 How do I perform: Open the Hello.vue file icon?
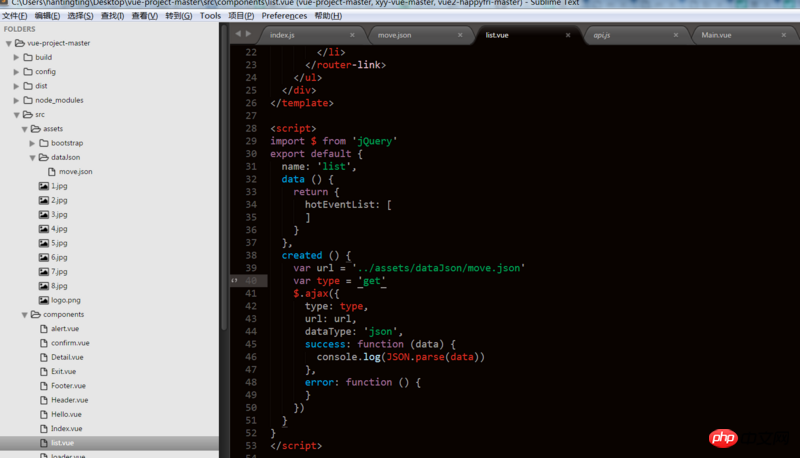[44, 414]
